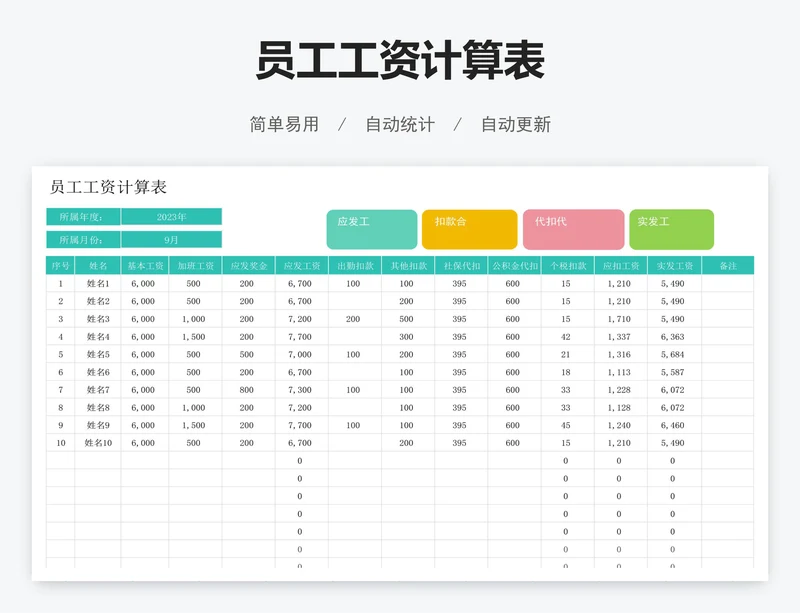
Task: Click the 姓名4 name cell
Action: pyautogui.click(x=98, y=336)
